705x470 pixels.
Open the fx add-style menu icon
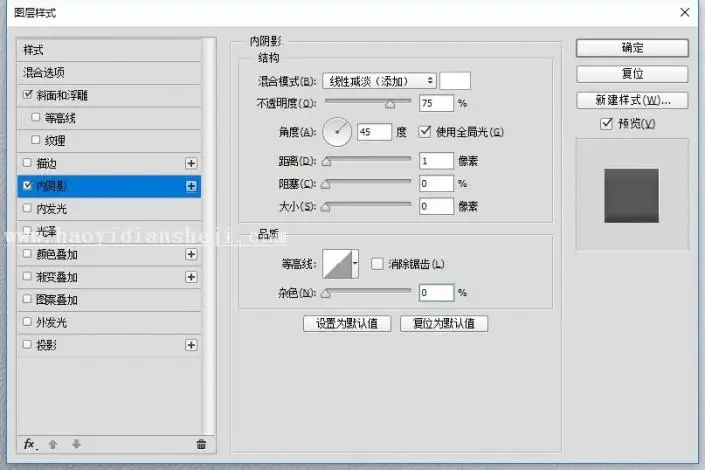(30, 444)
